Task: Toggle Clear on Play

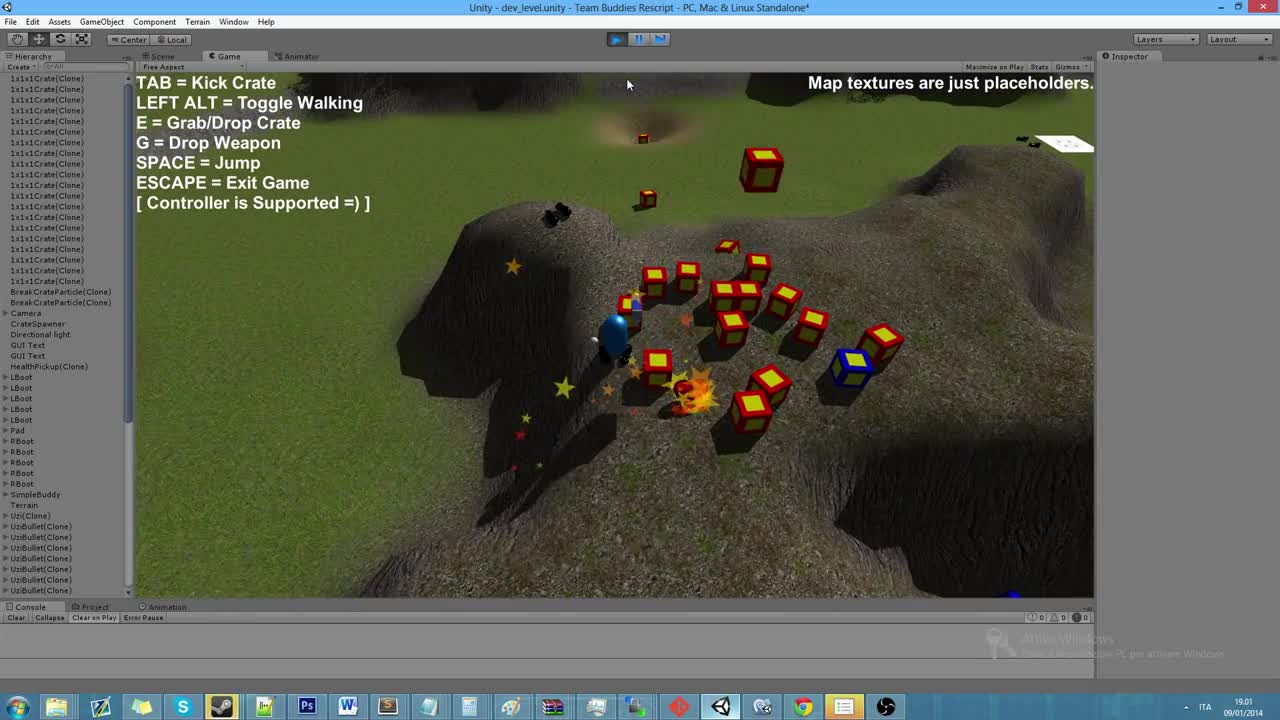Action: tap(93, 617)
